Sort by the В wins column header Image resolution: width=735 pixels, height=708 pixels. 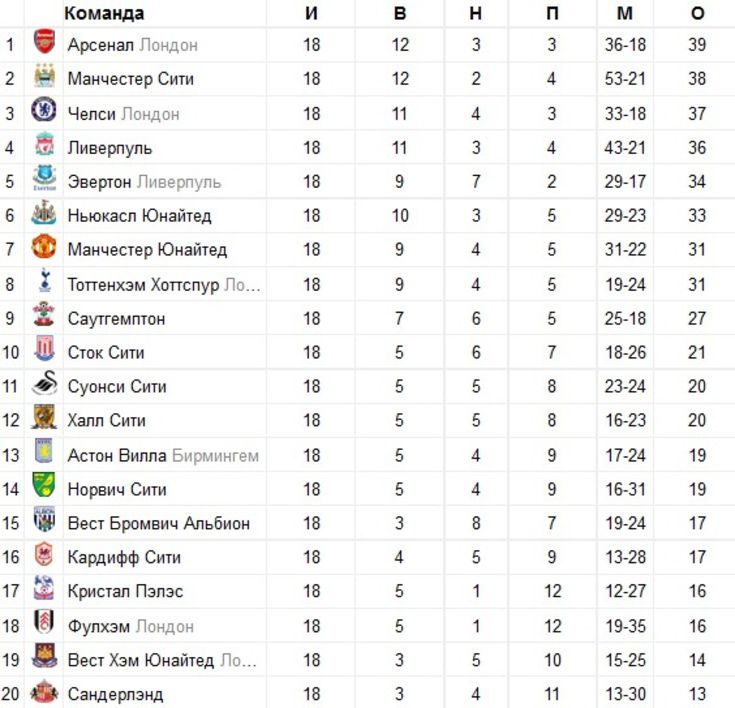[400, 13]
